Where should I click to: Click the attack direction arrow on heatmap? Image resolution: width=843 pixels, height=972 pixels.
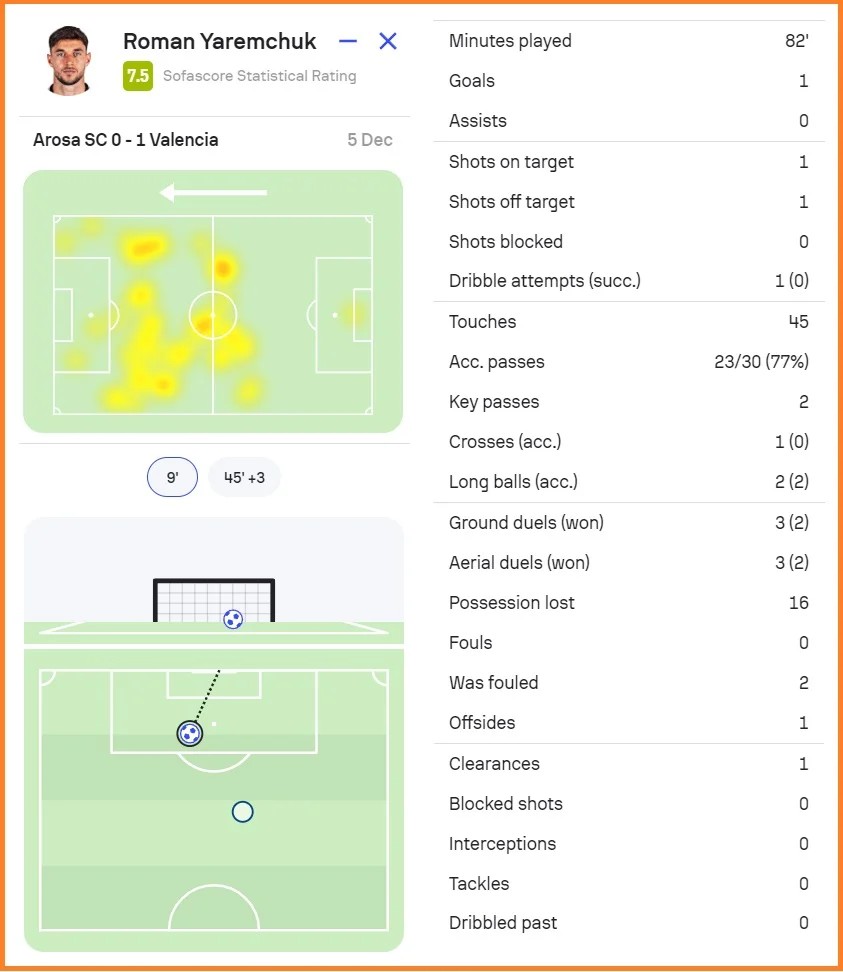click(x=213, y=192)
